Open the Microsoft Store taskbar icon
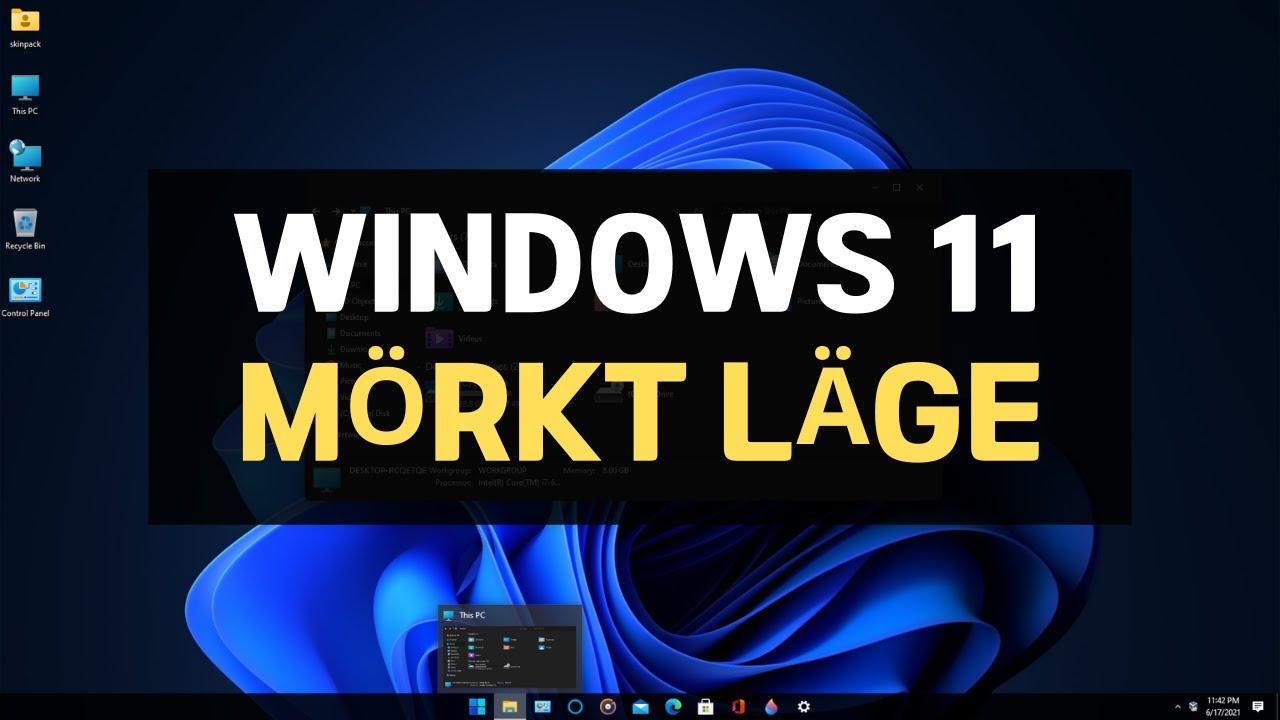The width and height of the screenshot is (1280, 720). (x=705, y=707)
